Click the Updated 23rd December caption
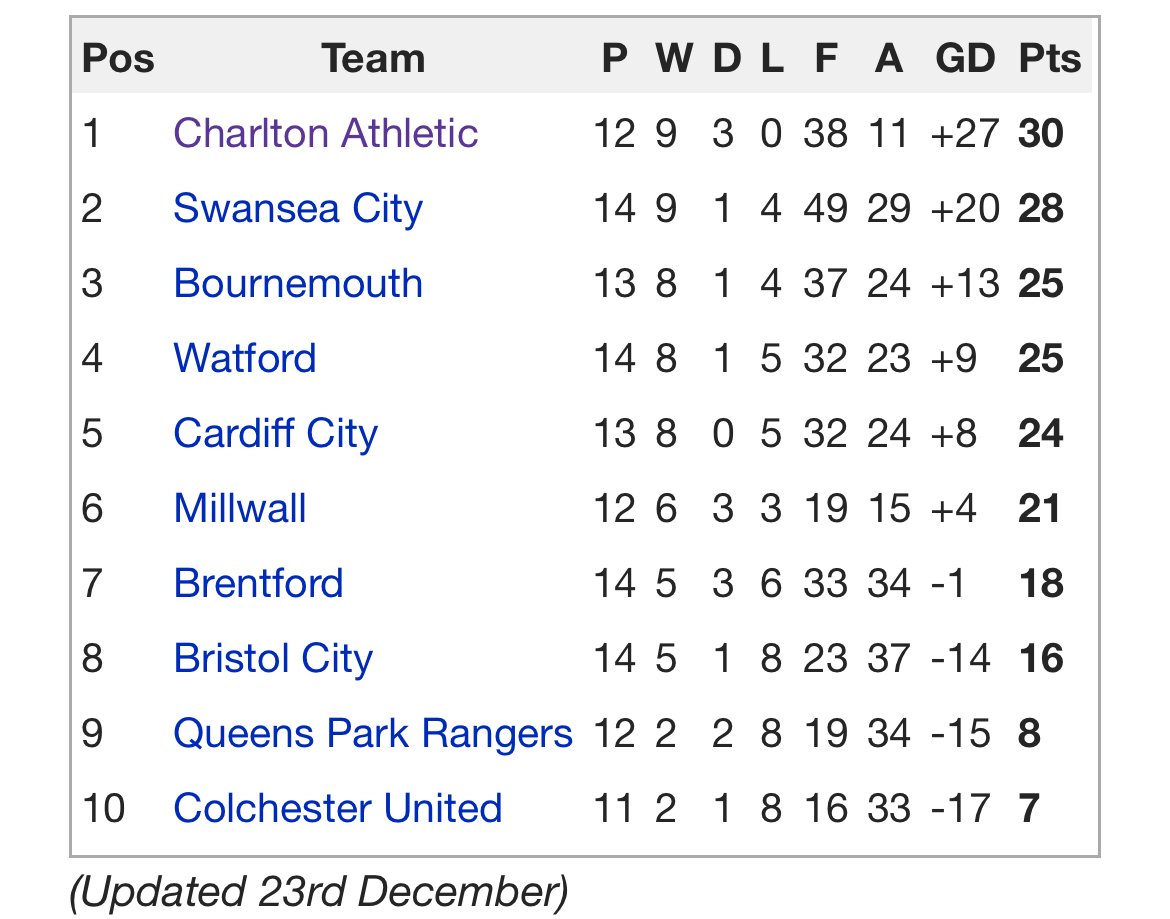 (x=318, y=891)
